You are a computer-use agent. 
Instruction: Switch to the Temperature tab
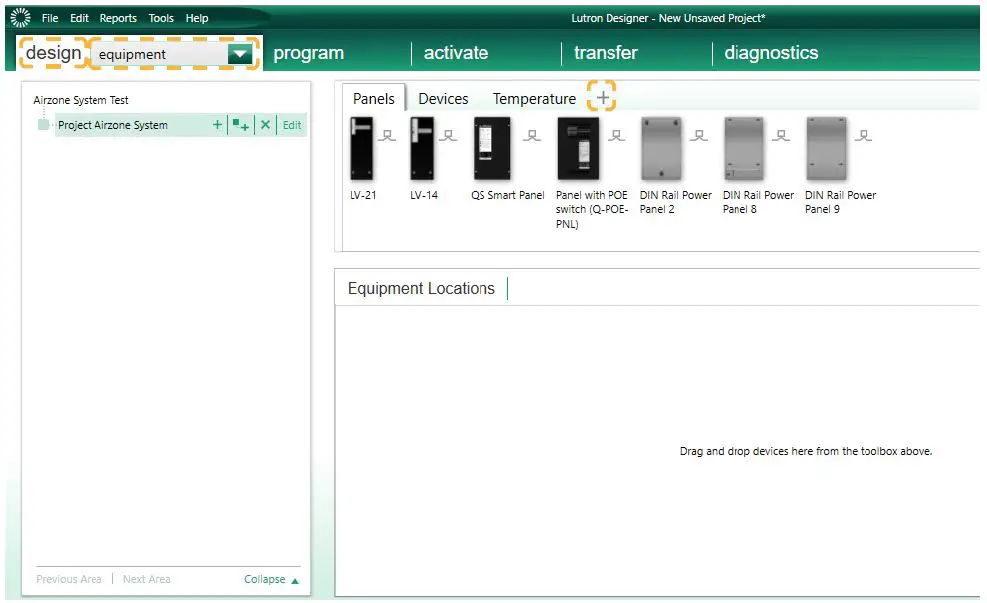point(534,98)
